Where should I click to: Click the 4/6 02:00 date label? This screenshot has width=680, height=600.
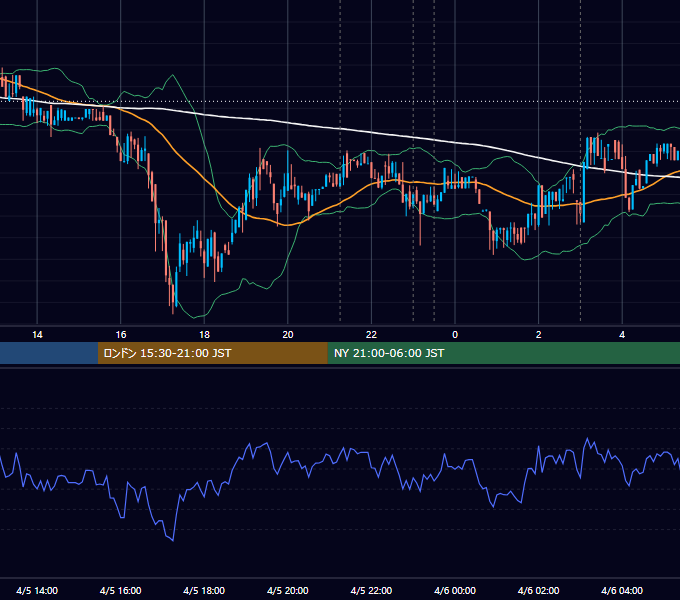click(x=538, y=590)
